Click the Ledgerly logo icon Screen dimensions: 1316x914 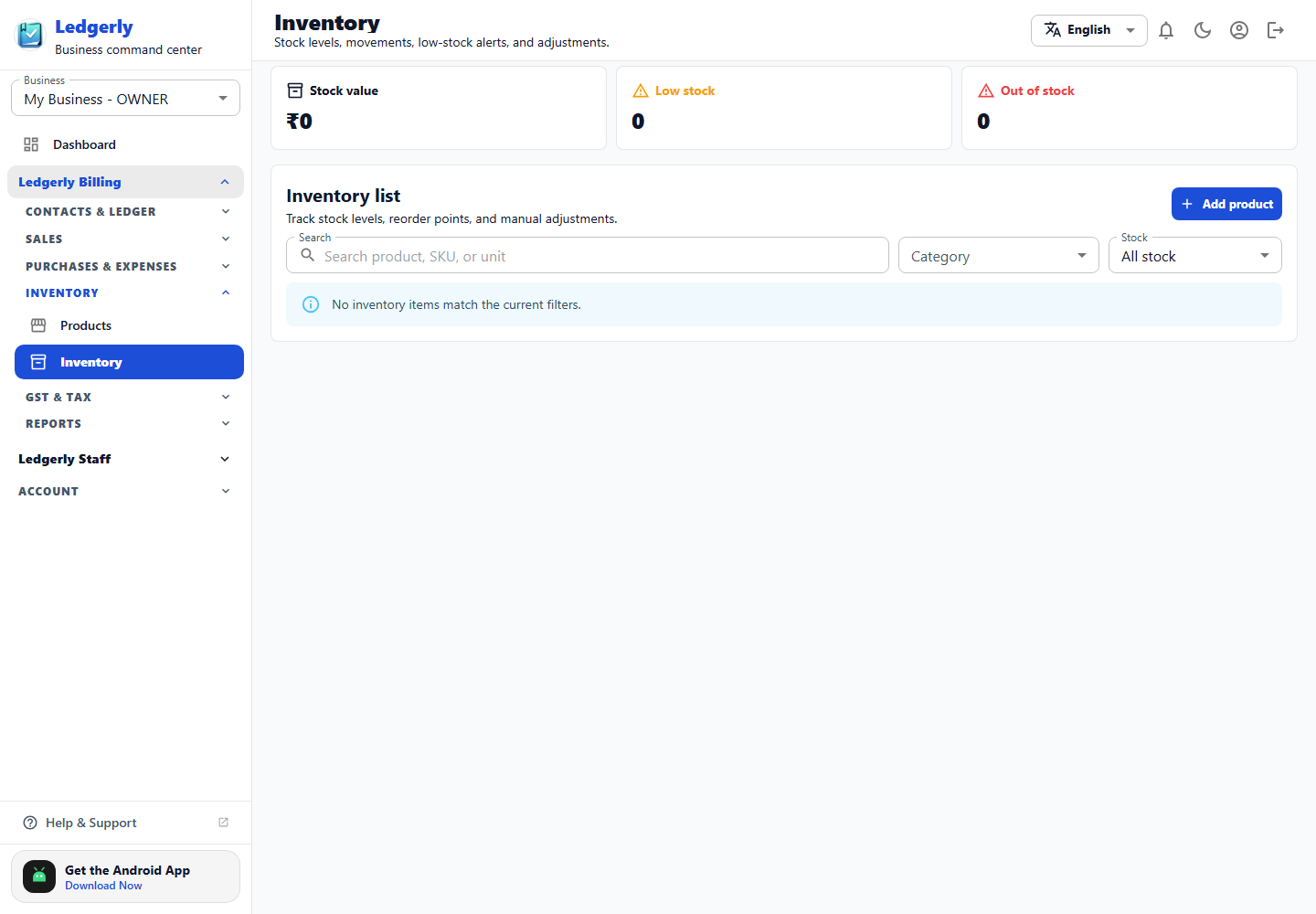pos(30,35)
